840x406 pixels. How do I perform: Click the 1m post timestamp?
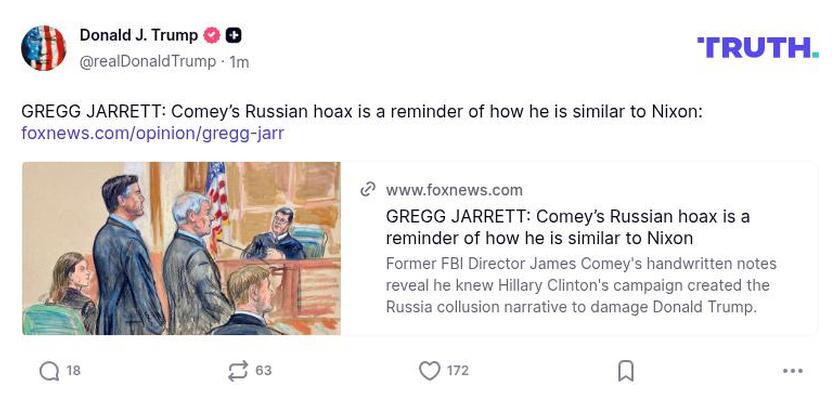coord(239,62)
